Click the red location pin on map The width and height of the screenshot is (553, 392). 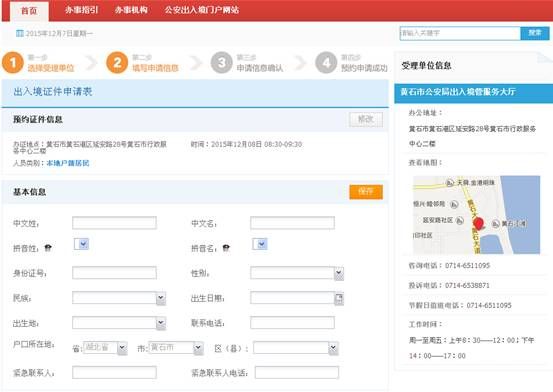[478, 224]
